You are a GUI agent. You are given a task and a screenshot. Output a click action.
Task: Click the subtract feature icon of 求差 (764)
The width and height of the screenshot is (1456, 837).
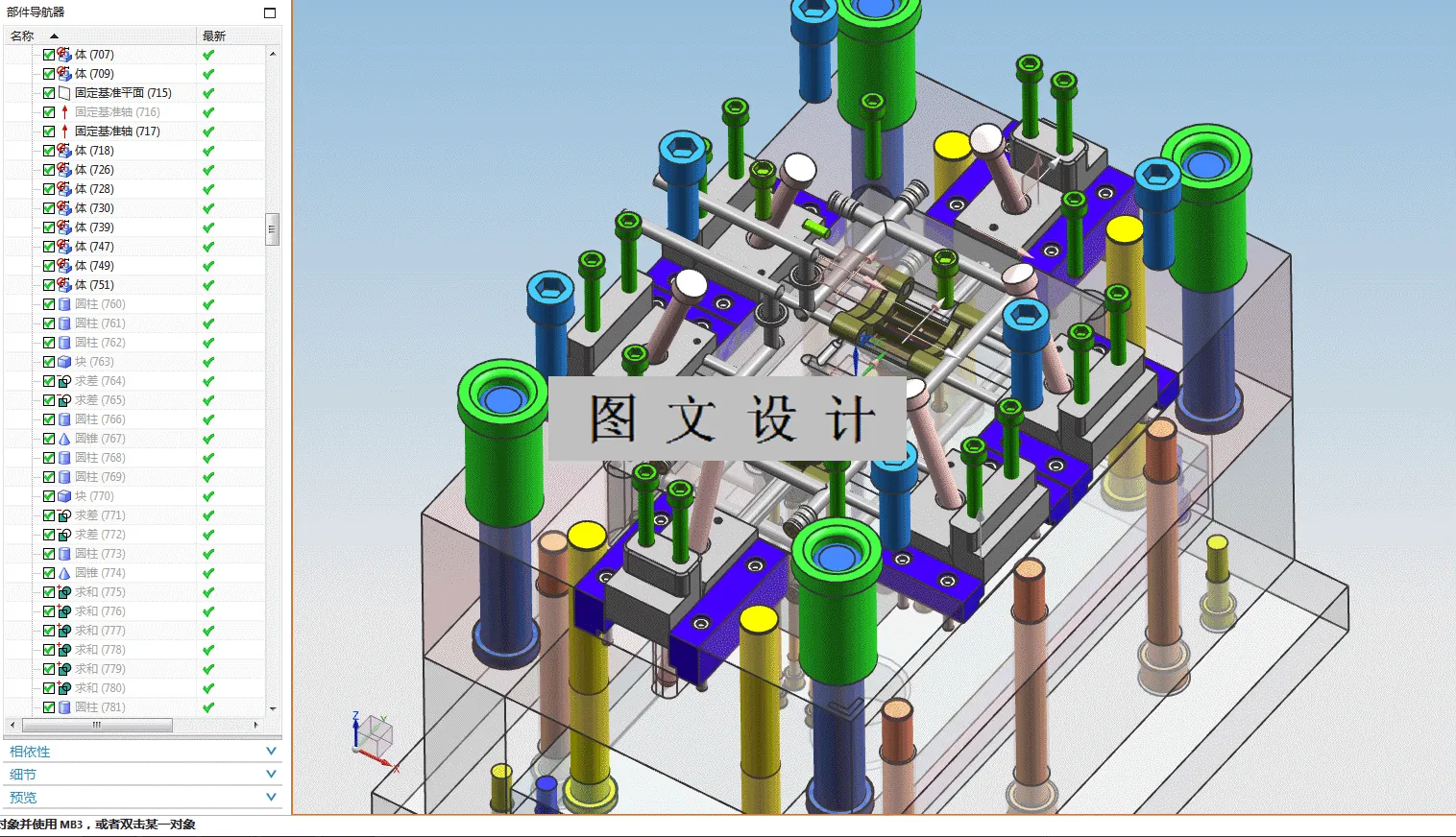point(63,380)
